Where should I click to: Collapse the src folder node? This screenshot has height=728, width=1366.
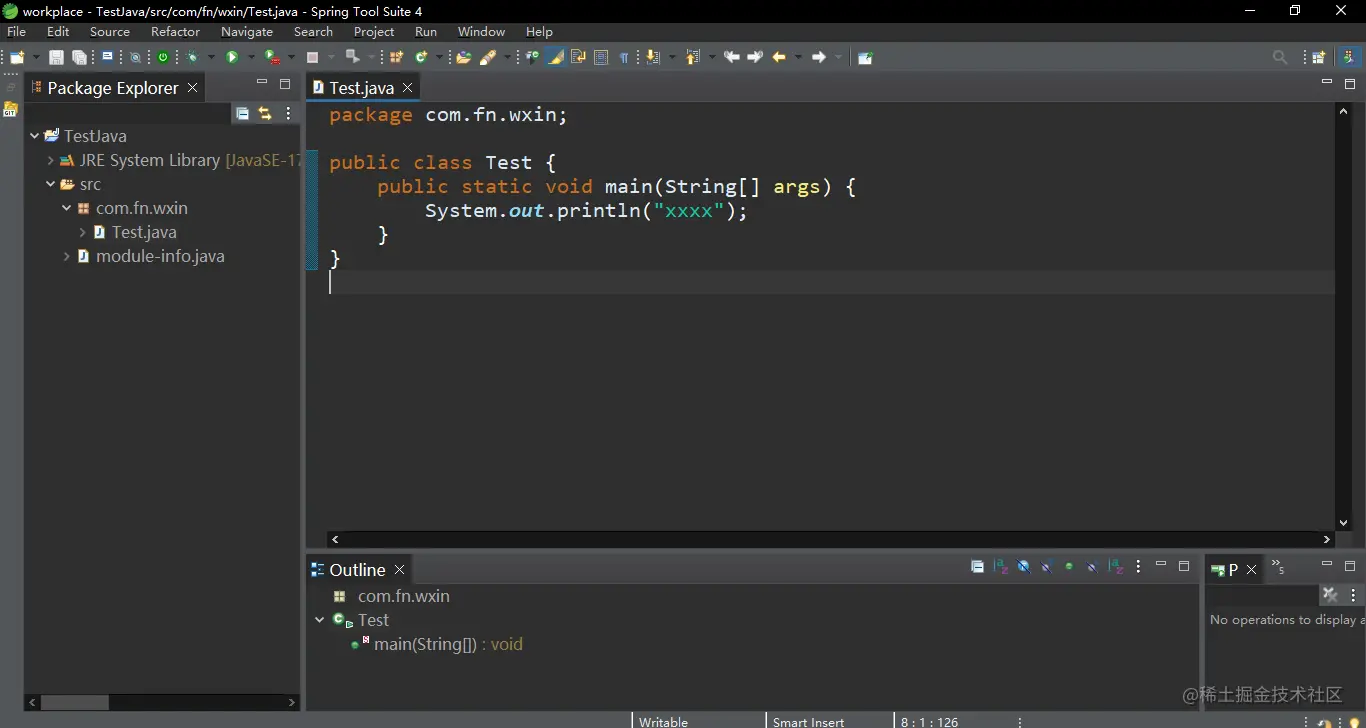(x=51, y=184)
